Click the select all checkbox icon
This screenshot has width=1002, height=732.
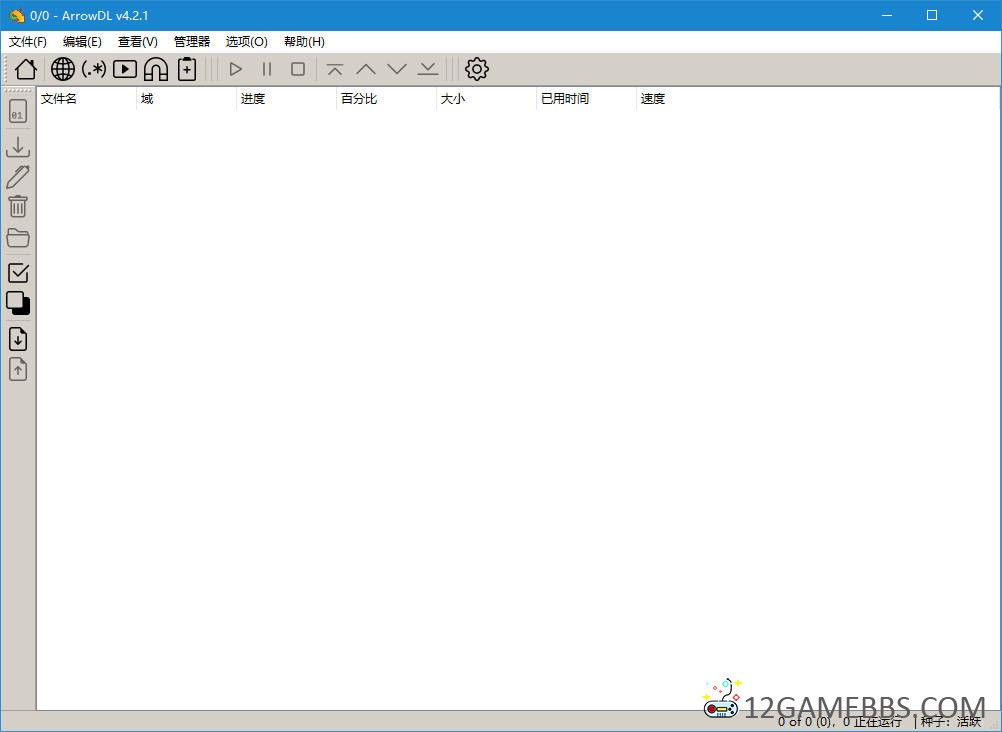click(18, 273)
